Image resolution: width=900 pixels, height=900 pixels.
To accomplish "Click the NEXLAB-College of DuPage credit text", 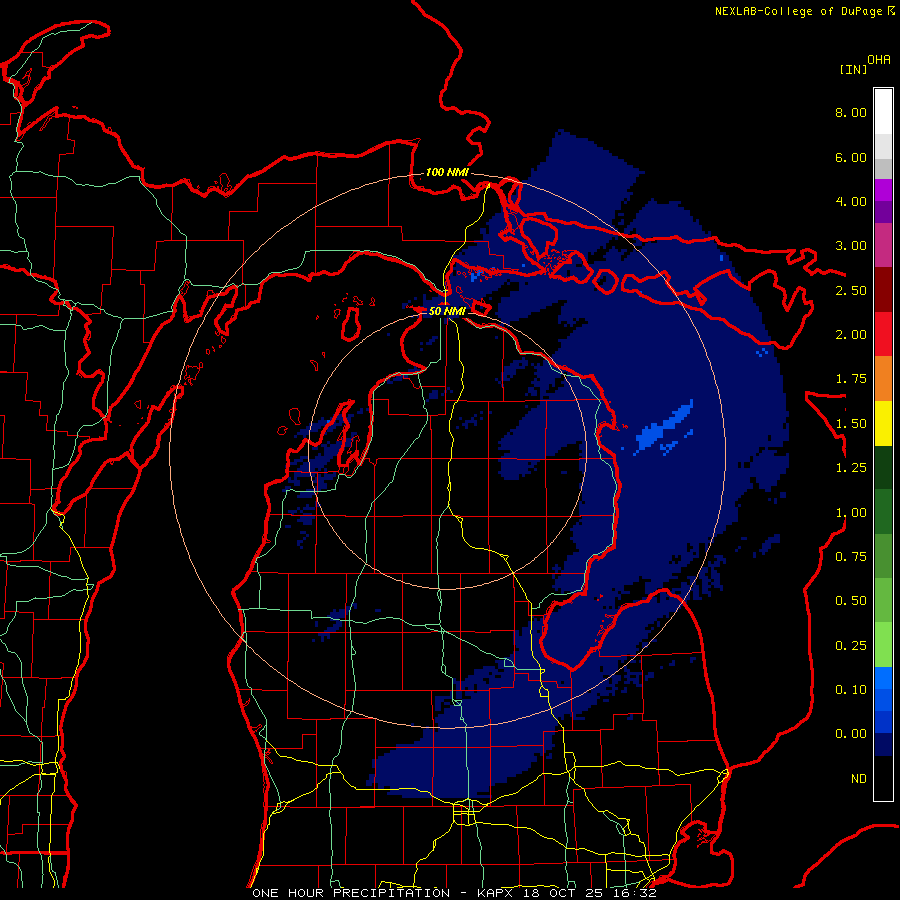I will click(798, 11).
